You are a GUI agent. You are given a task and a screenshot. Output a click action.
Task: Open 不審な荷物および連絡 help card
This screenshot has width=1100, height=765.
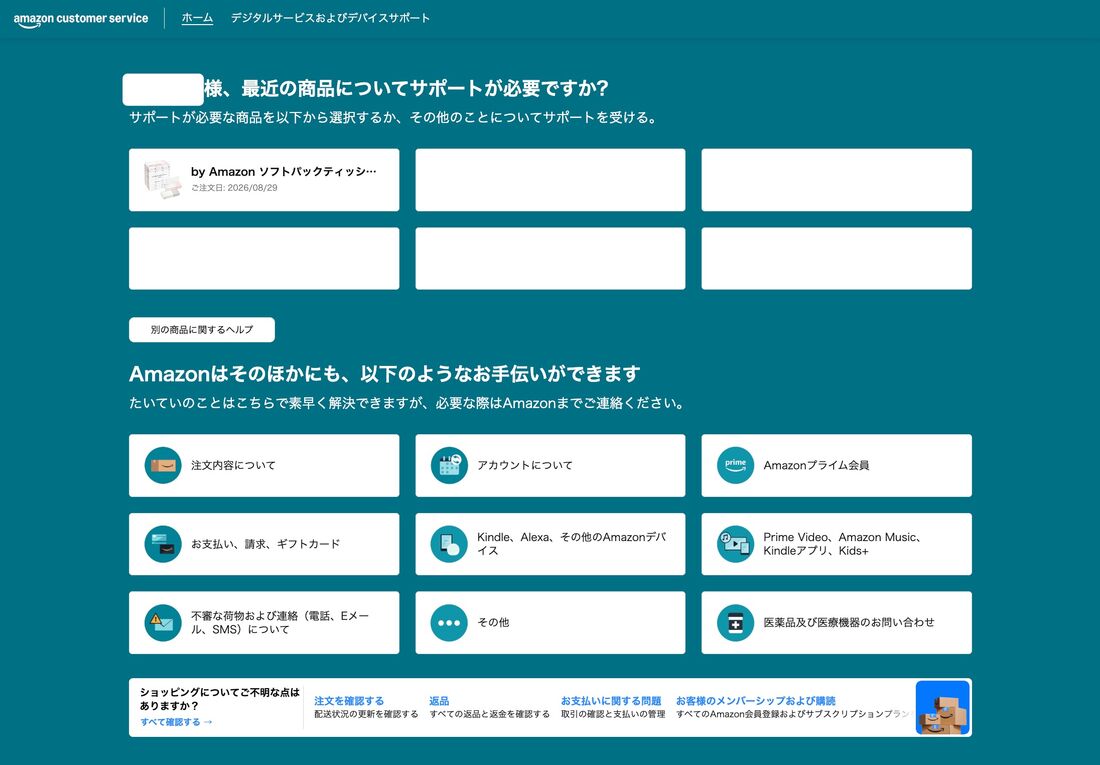pos(264,623)
